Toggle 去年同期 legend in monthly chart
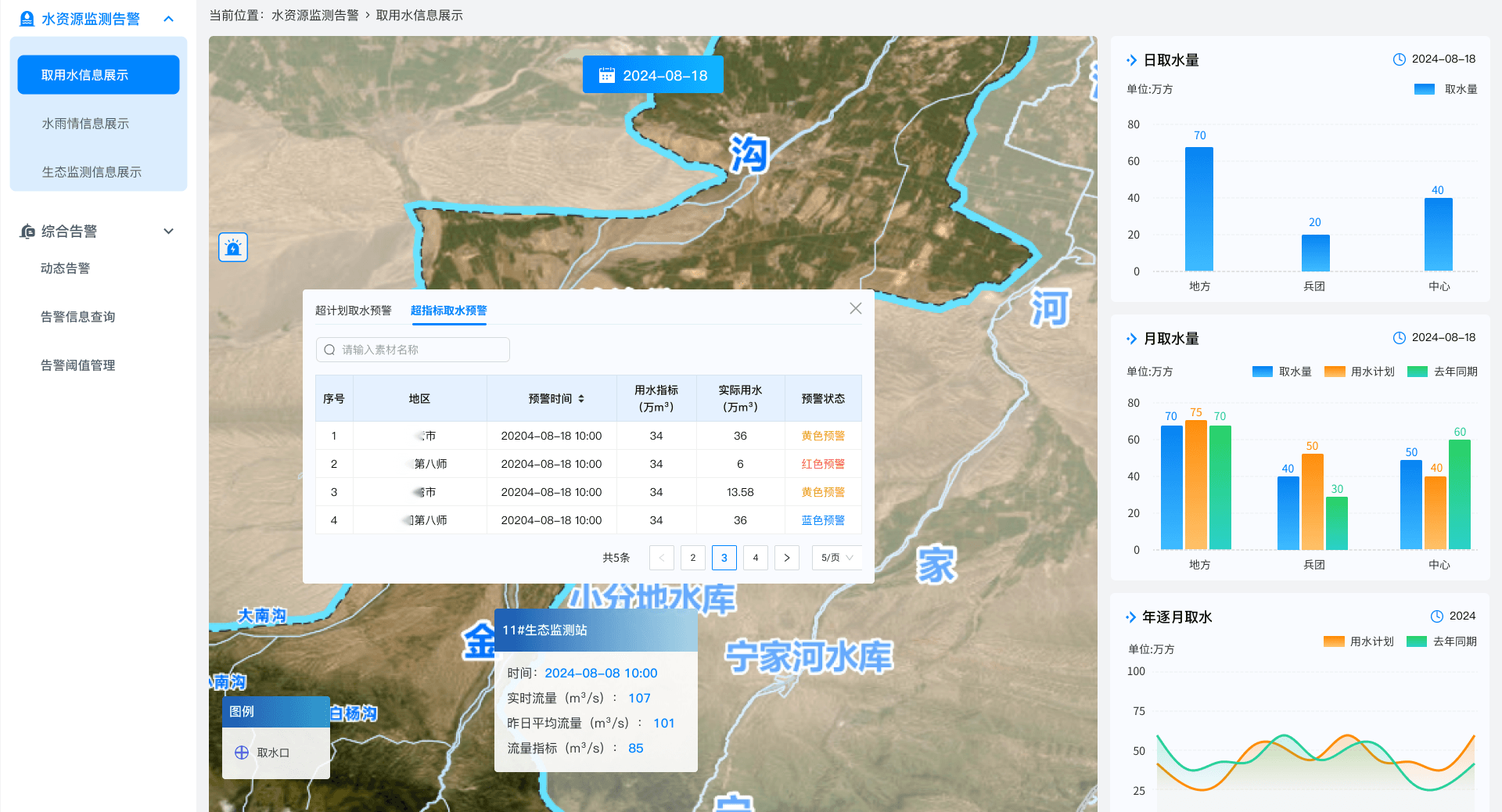Screen dimensions: 1502x812 [x=1443, y=372]
